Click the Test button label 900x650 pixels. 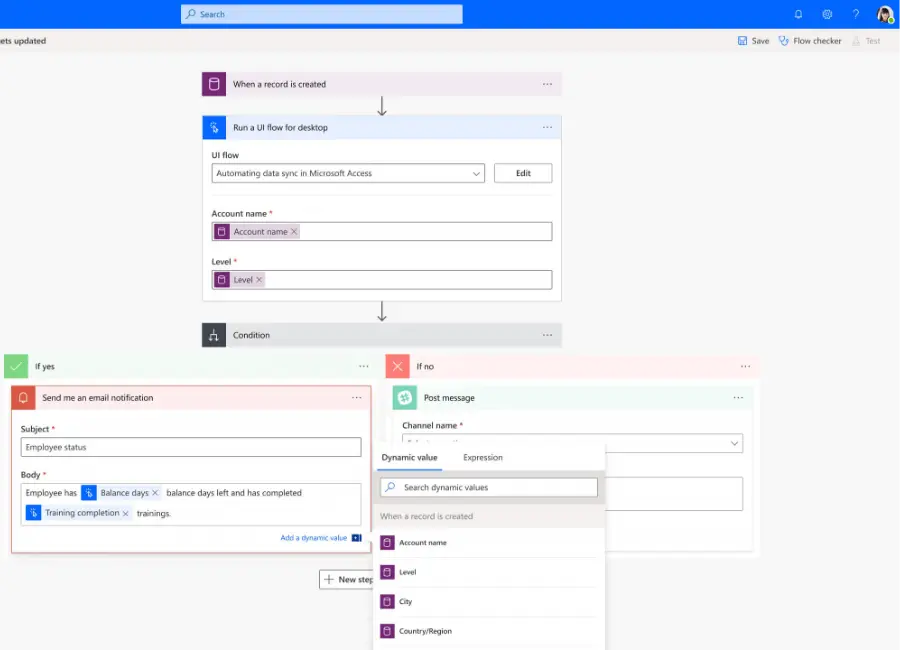coord(873,41)
